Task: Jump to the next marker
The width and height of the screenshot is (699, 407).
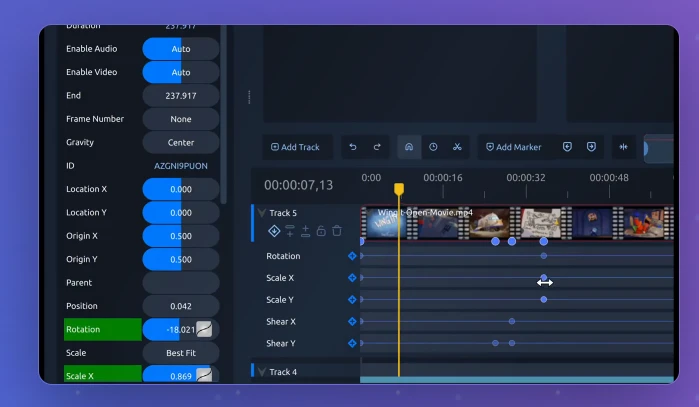Action: (x=591, y=147)
